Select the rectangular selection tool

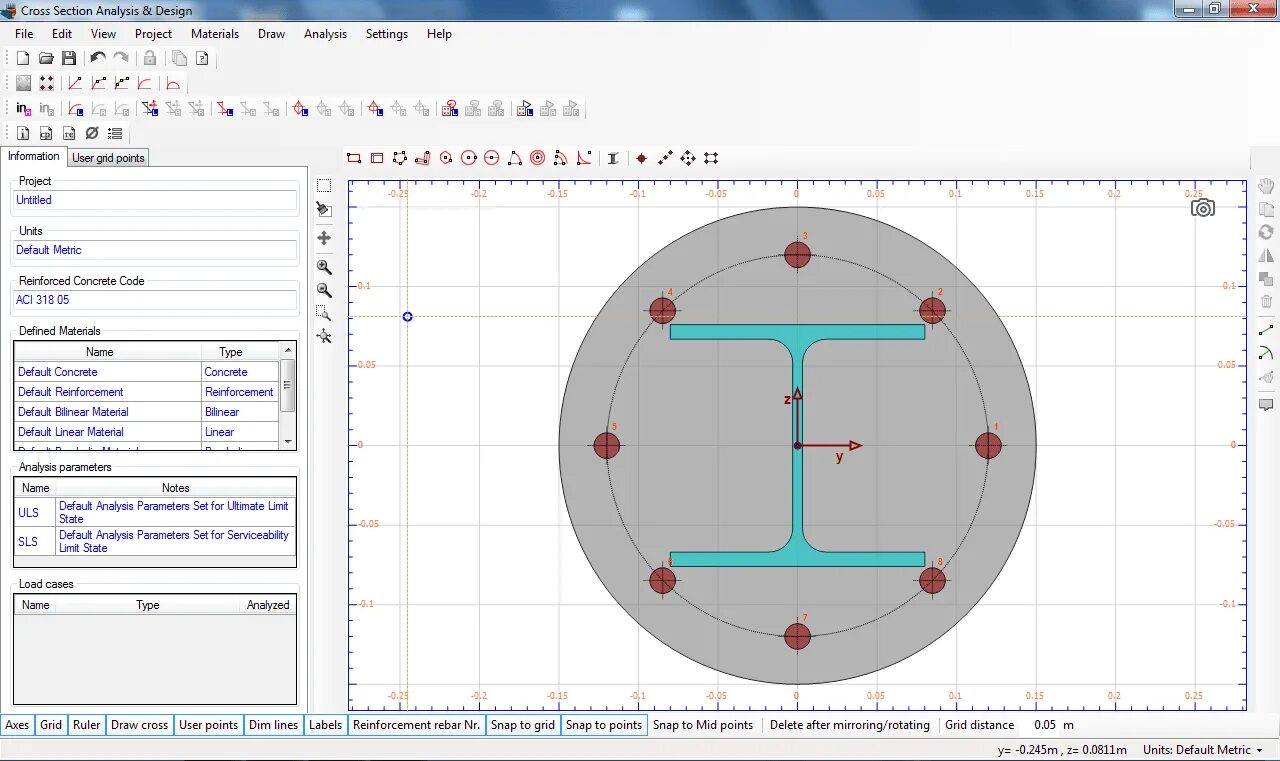324,186
